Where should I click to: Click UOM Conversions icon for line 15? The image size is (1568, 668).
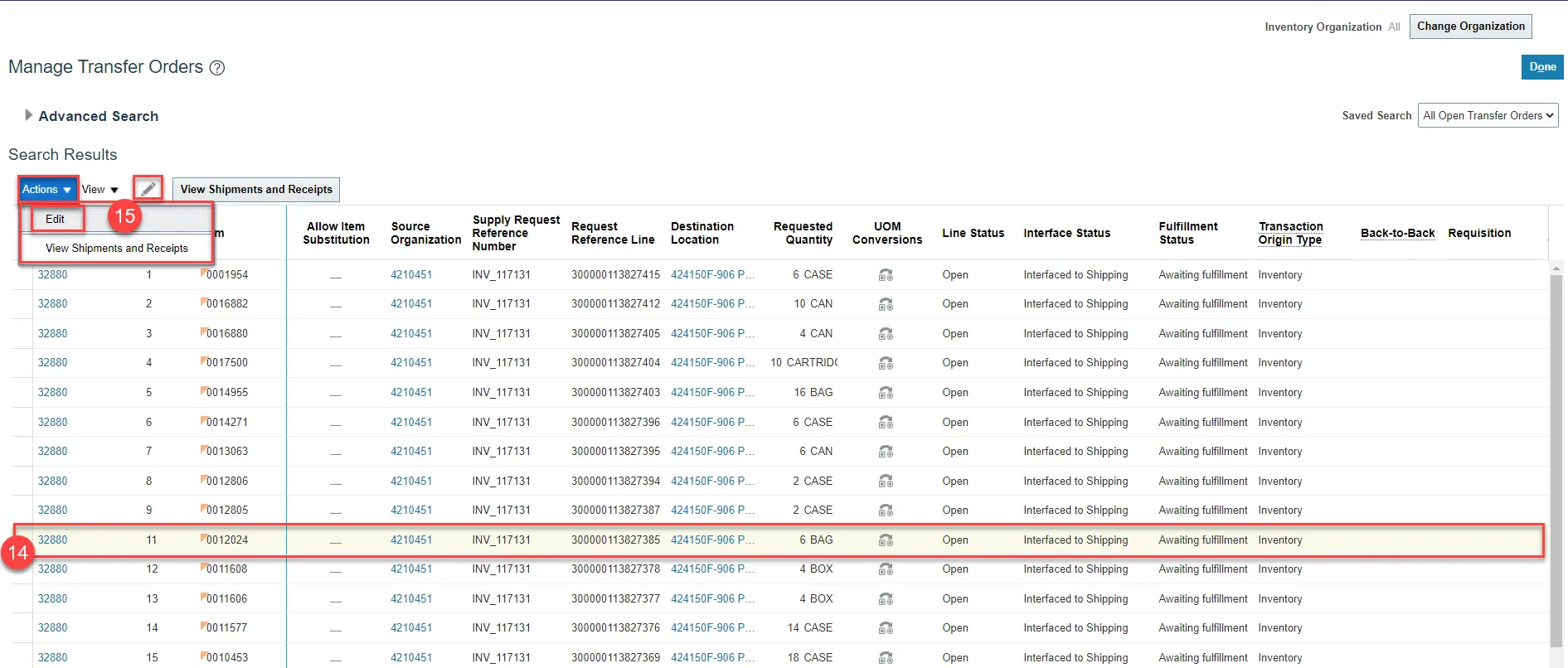pos(886,658)
